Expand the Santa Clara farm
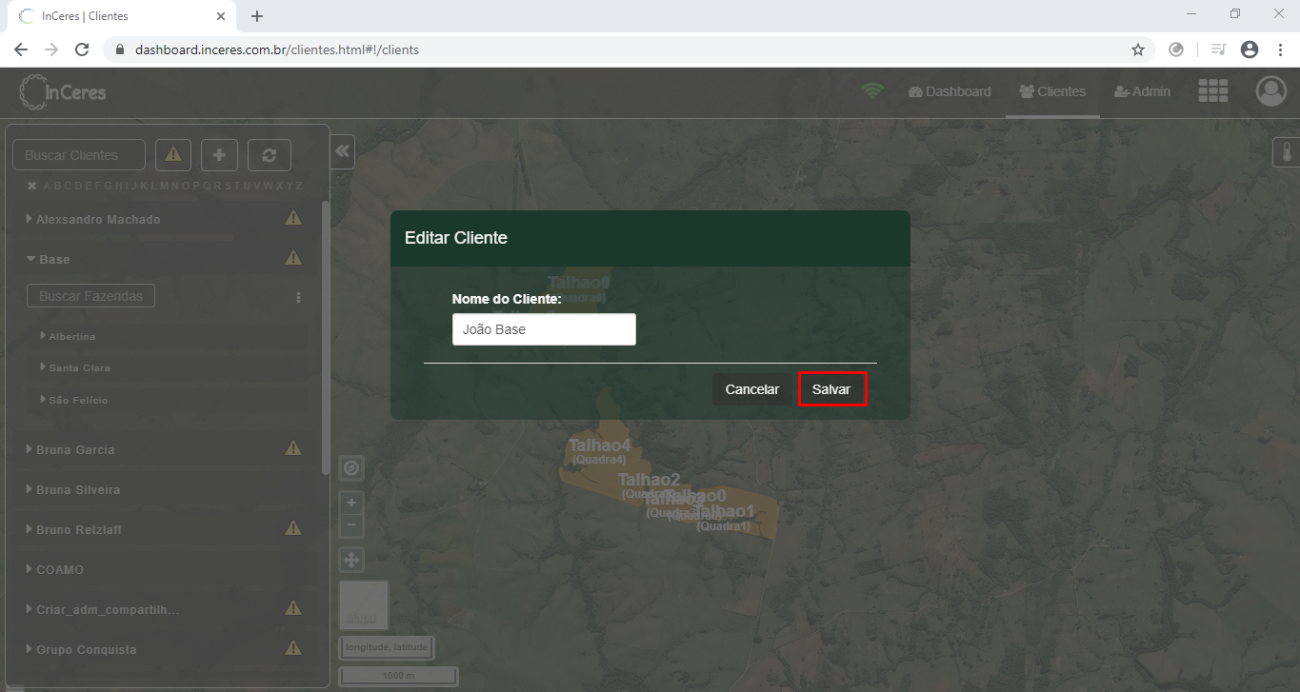 (x=75, y=368)
